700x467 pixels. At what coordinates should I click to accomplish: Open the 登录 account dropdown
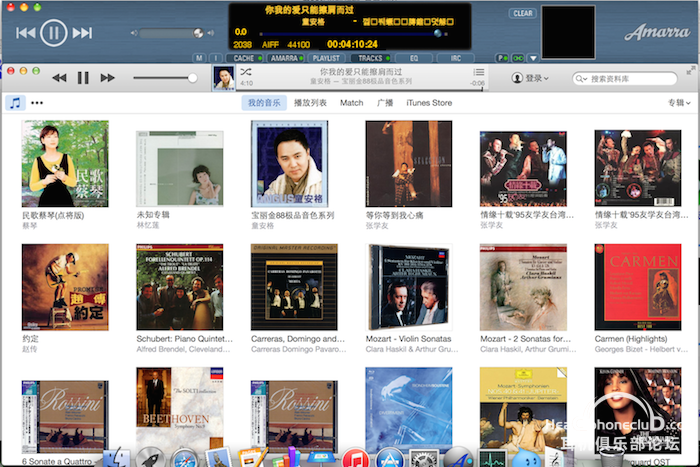point(530,78)
